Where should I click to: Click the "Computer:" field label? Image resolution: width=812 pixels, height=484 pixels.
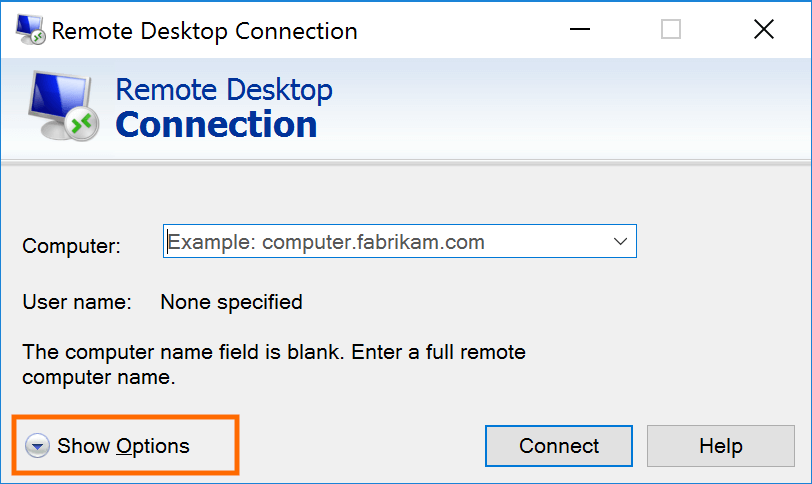[x=71, y=246]
